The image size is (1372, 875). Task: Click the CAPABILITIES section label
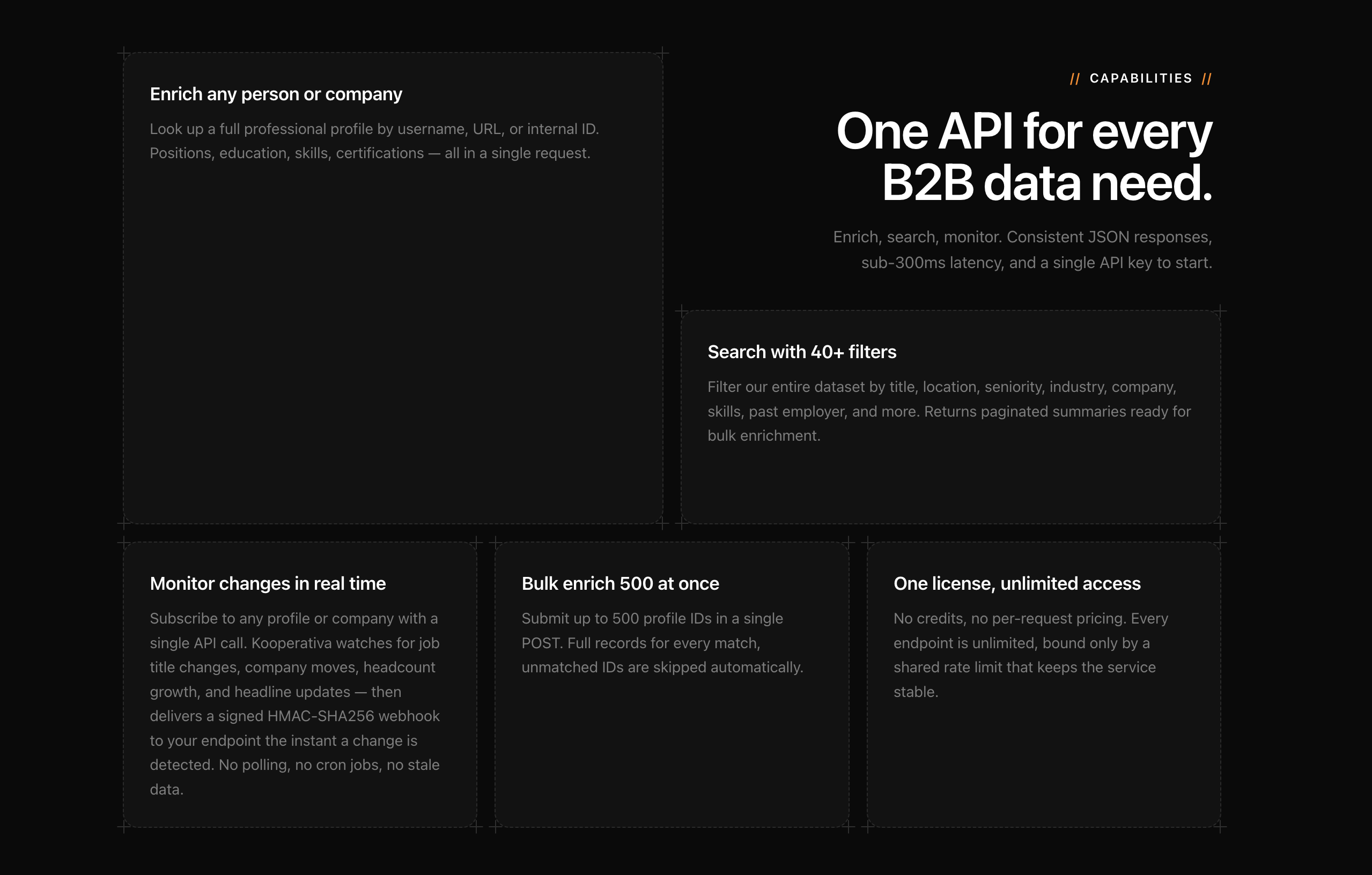tap(1141, 79)
